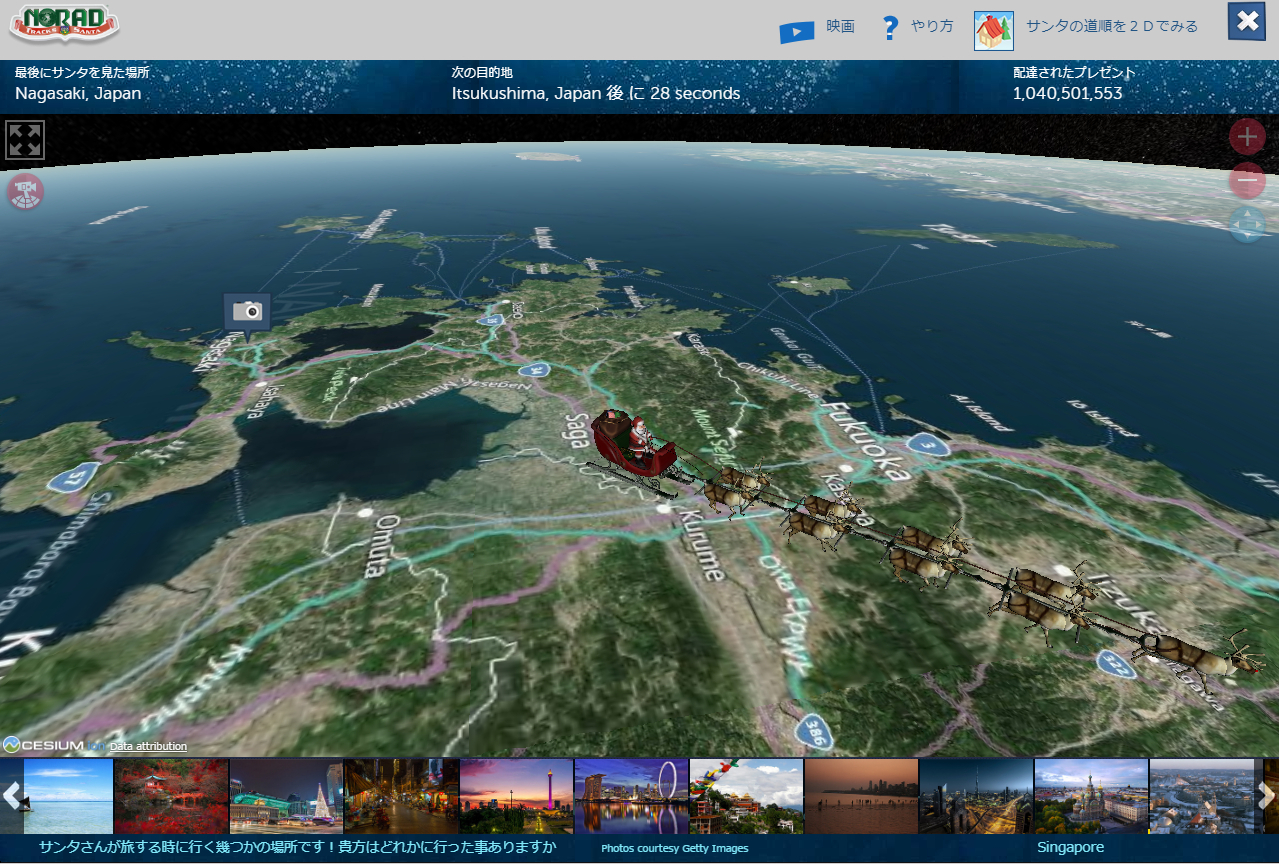Viewport: 1279px width, 864px height.
Task: Click the Singapore caption text
Action: pyautogui.click(x=1070, y=848)
